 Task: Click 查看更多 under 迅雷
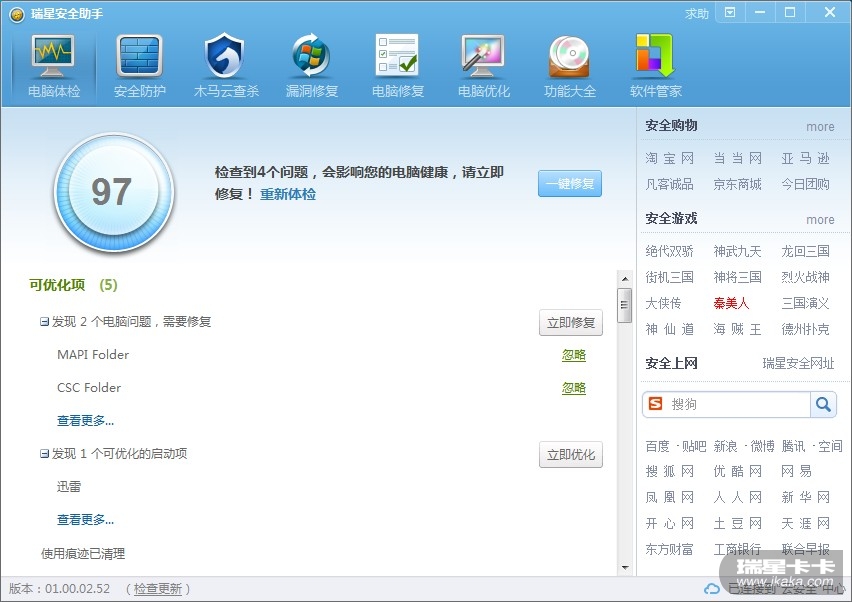(85, 520)
